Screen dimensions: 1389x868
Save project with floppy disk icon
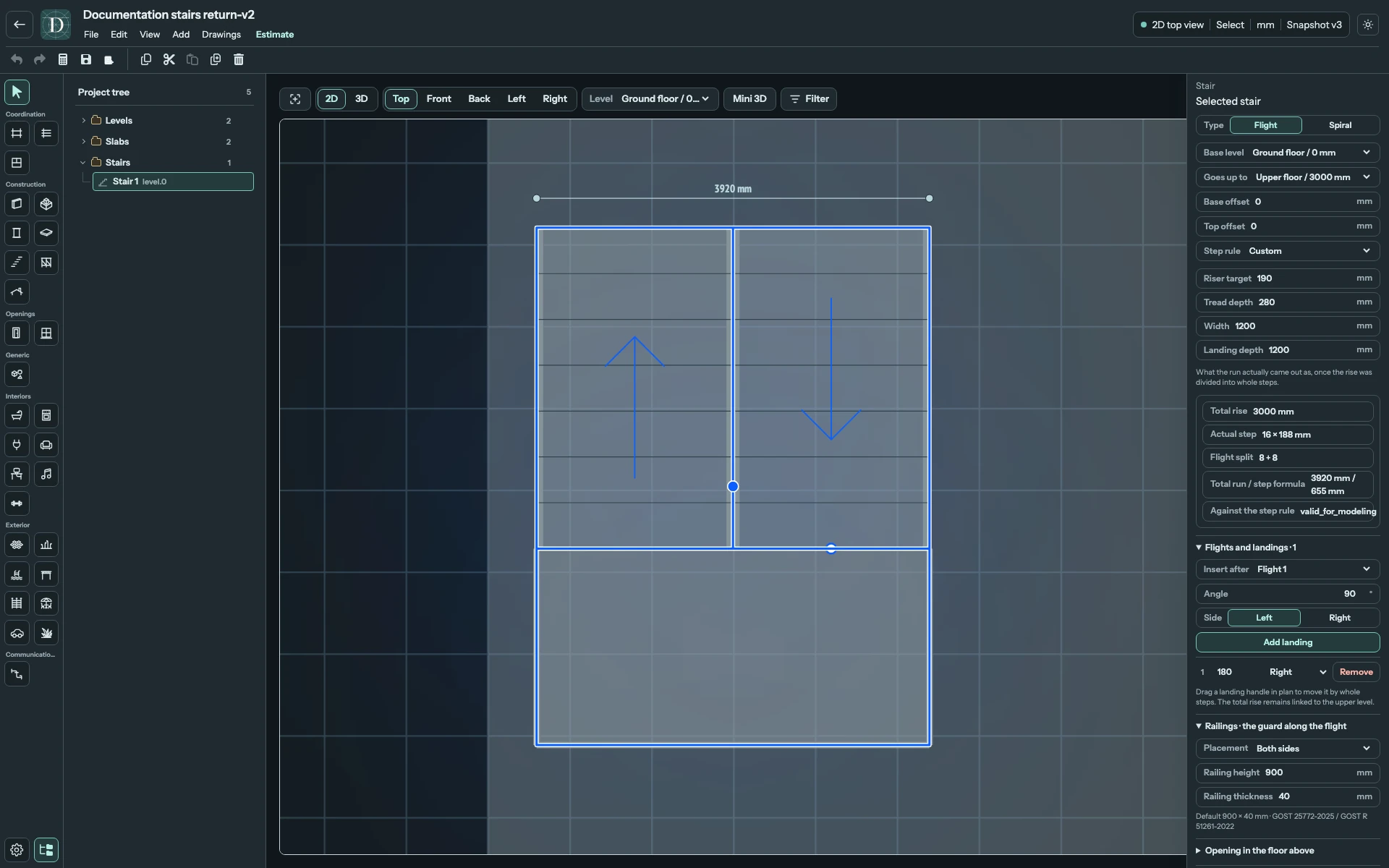coord(86,59)
